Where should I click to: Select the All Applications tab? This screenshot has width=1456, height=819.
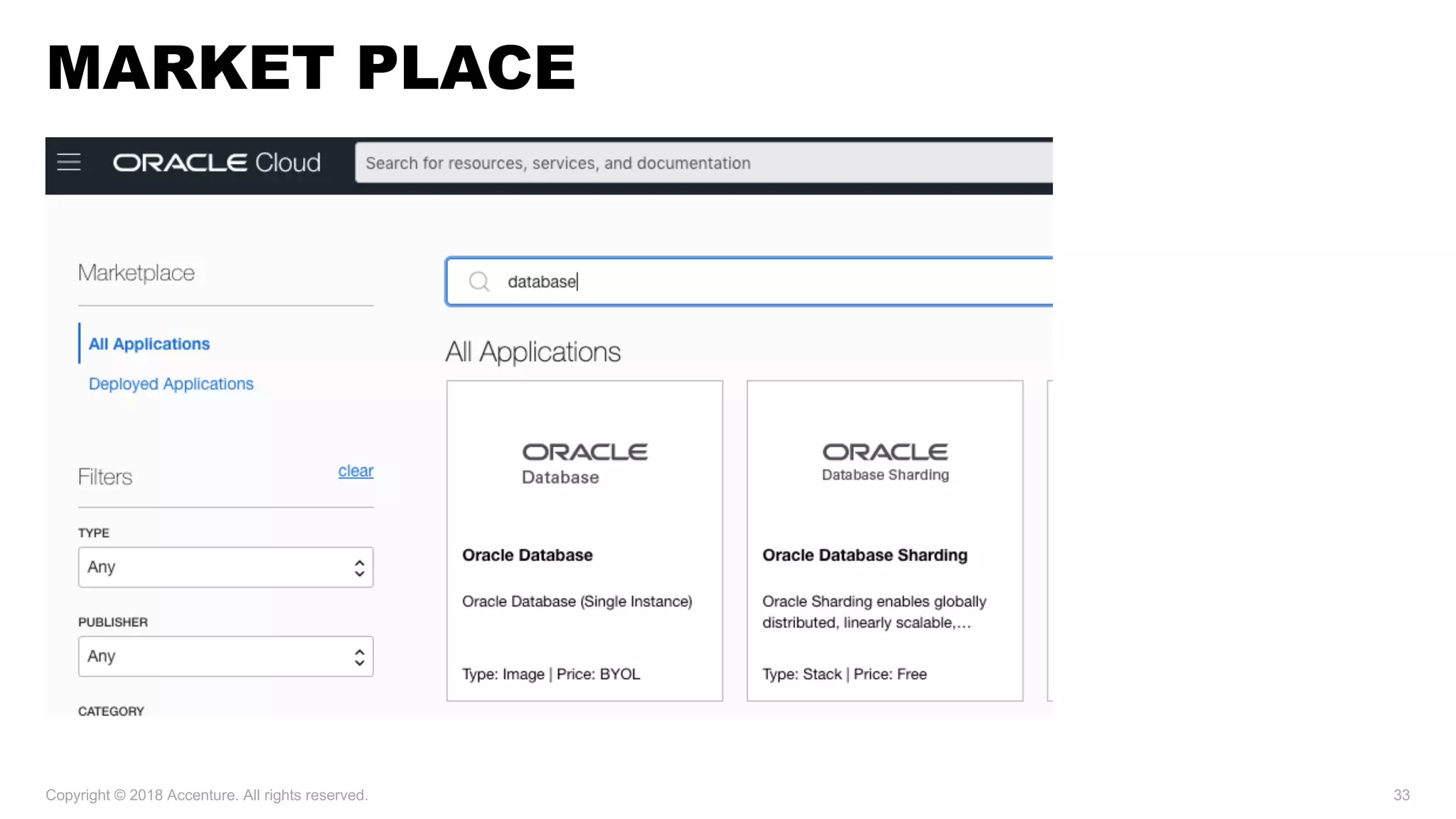click(x=149, y=344)
